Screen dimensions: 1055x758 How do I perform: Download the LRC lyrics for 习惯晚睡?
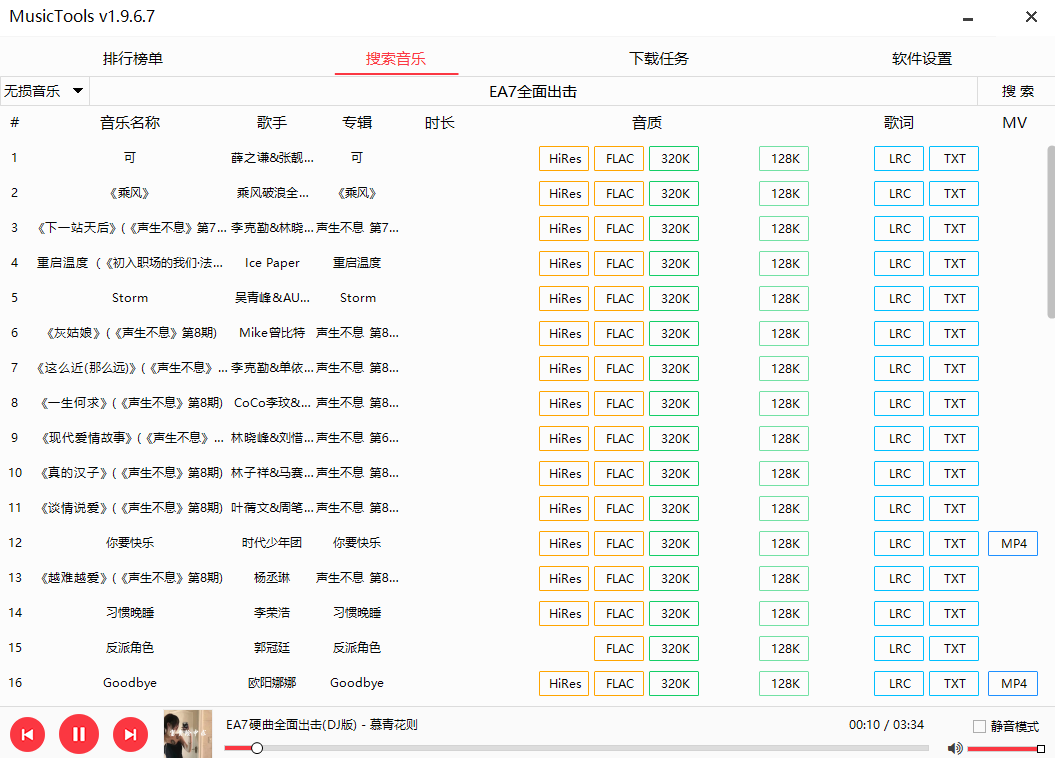pyautogui.click(x=898, y=613)
